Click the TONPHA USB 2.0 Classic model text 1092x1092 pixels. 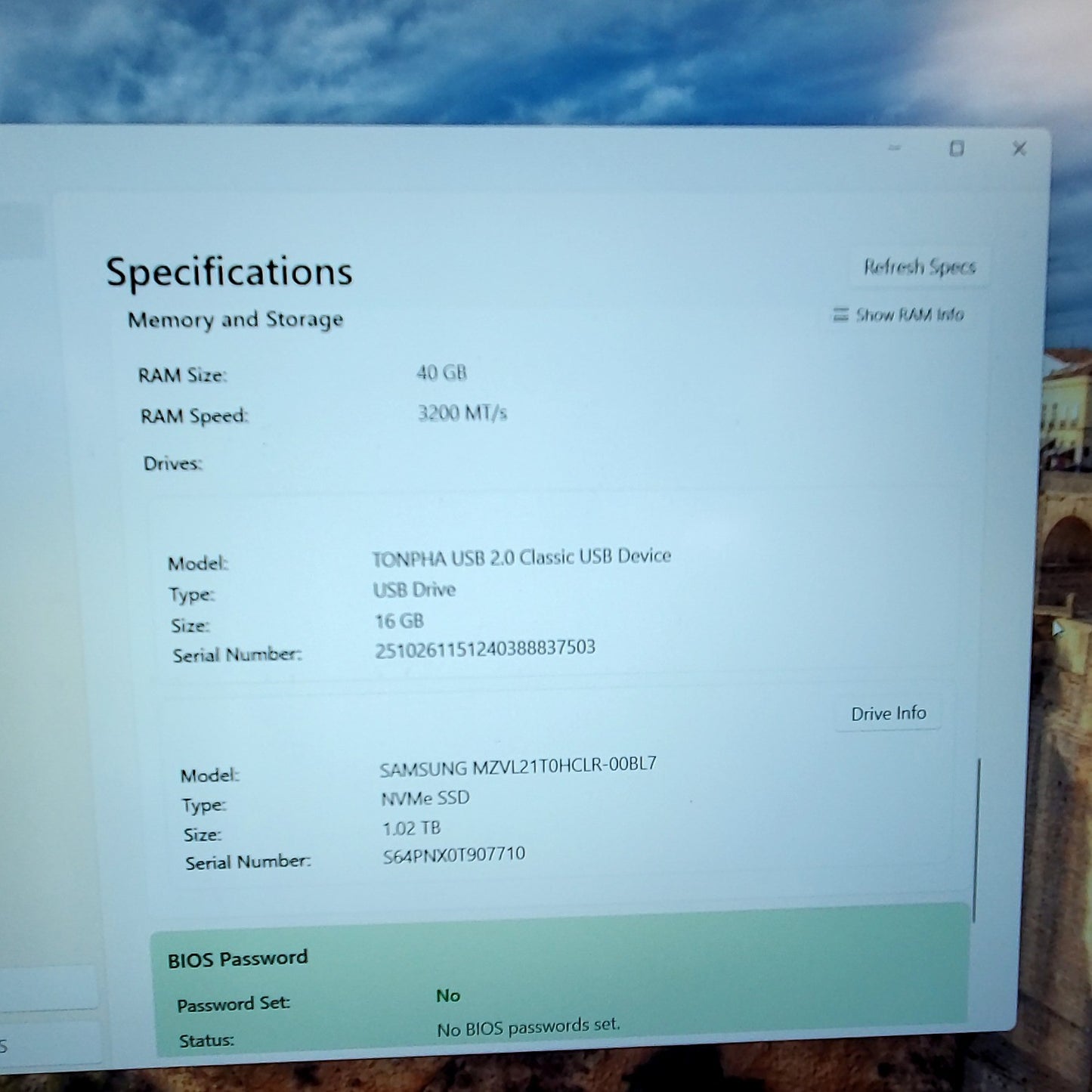pos(521,557)
